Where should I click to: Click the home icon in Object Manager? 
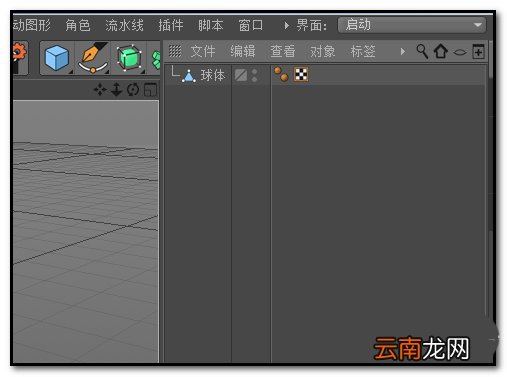[441, 52]
